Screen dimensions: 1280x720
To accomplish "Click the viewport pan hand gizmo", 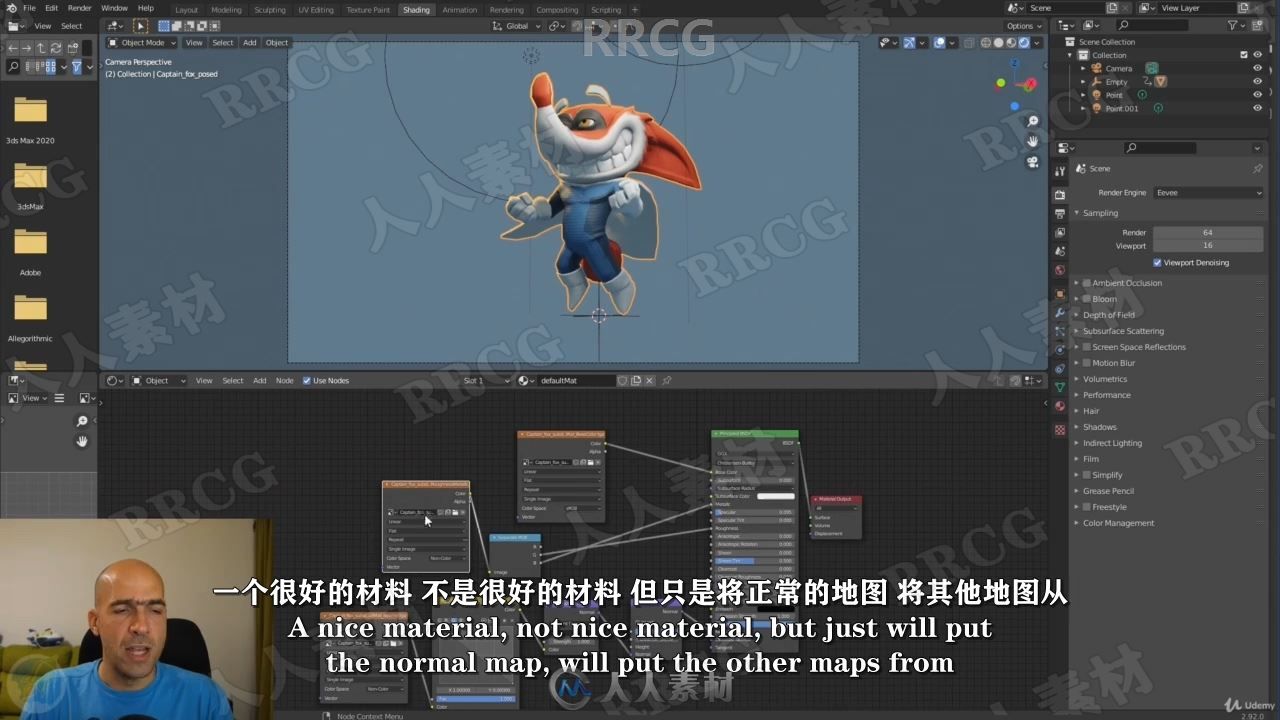I will 1033,141.
